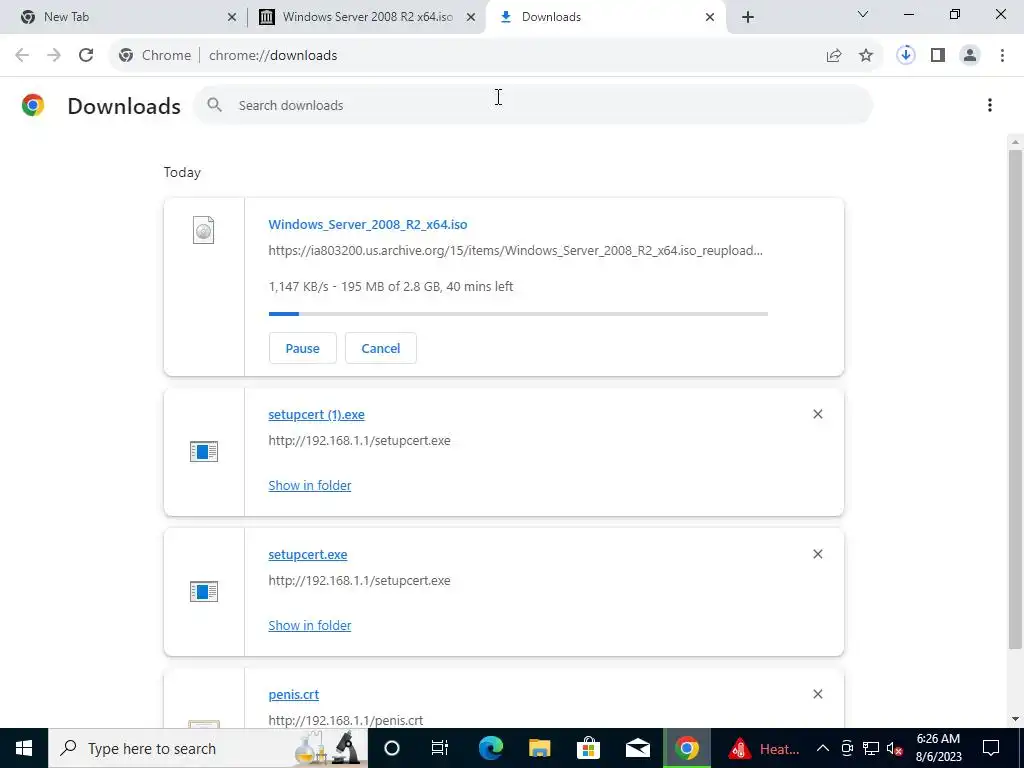This screenshot has height=768, width=1024.
Task: Click the browser Forward arrow
Action: tap(54, 56)
